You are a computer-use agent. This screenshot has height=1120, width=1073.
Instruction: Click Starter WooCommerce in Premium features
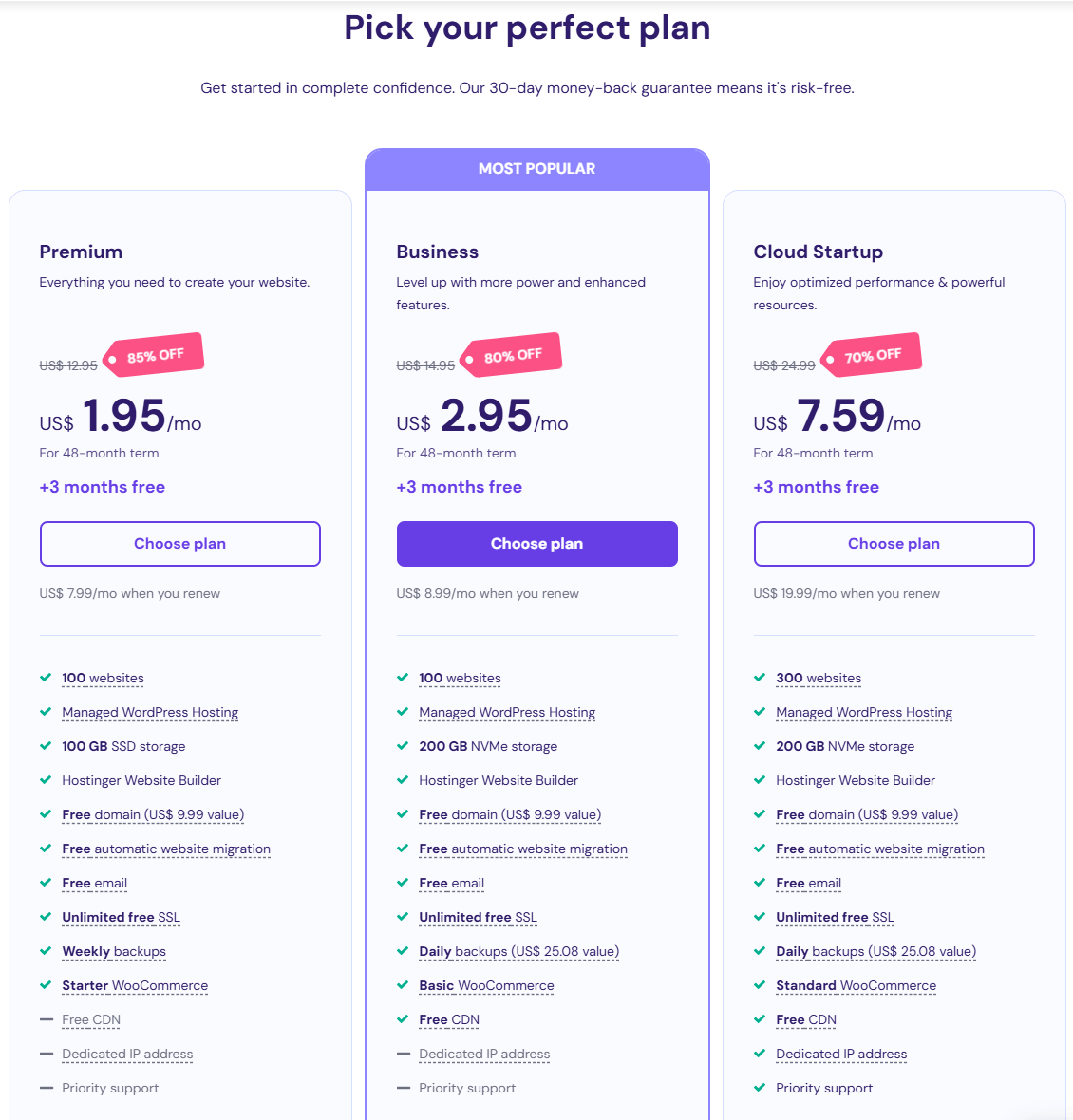coord(135,985)
